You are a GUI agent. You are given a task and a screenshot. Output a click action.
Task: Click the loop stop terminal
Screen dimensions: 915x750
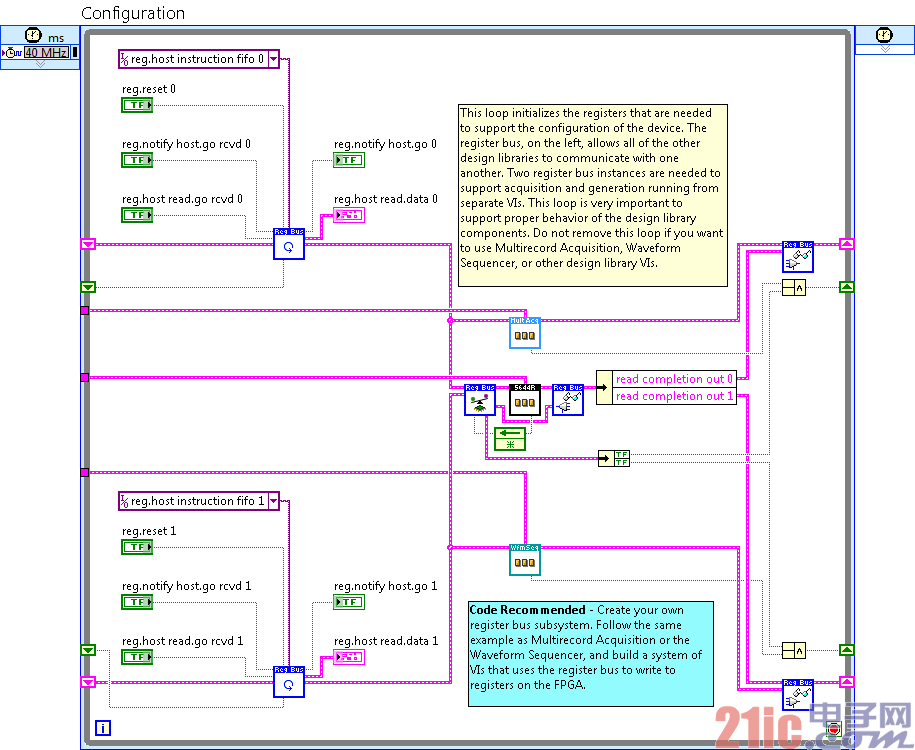pyautogui.click(x=834, y=730)
